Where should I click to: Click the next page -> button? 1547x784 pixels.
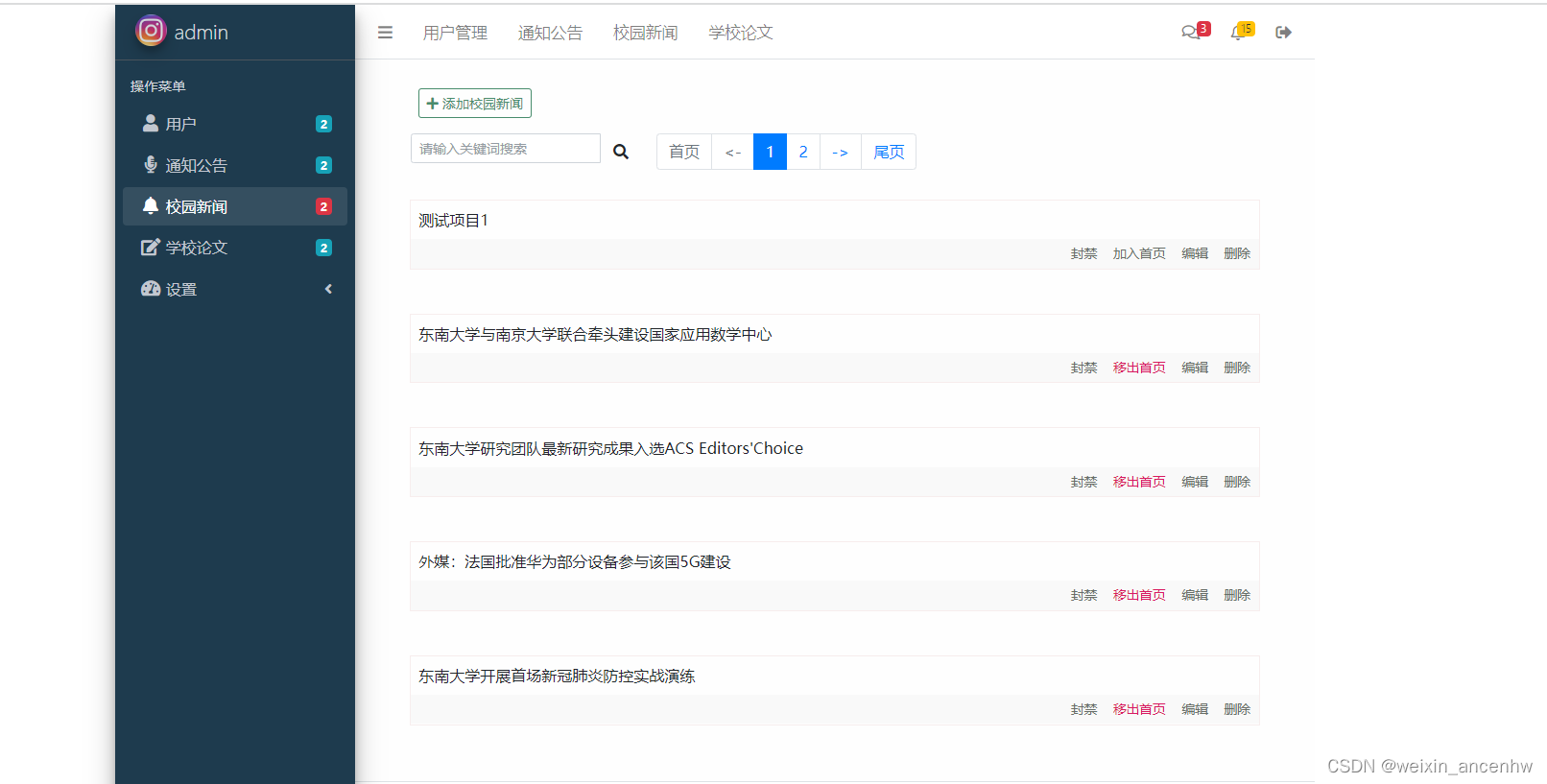tap(841, 152)
